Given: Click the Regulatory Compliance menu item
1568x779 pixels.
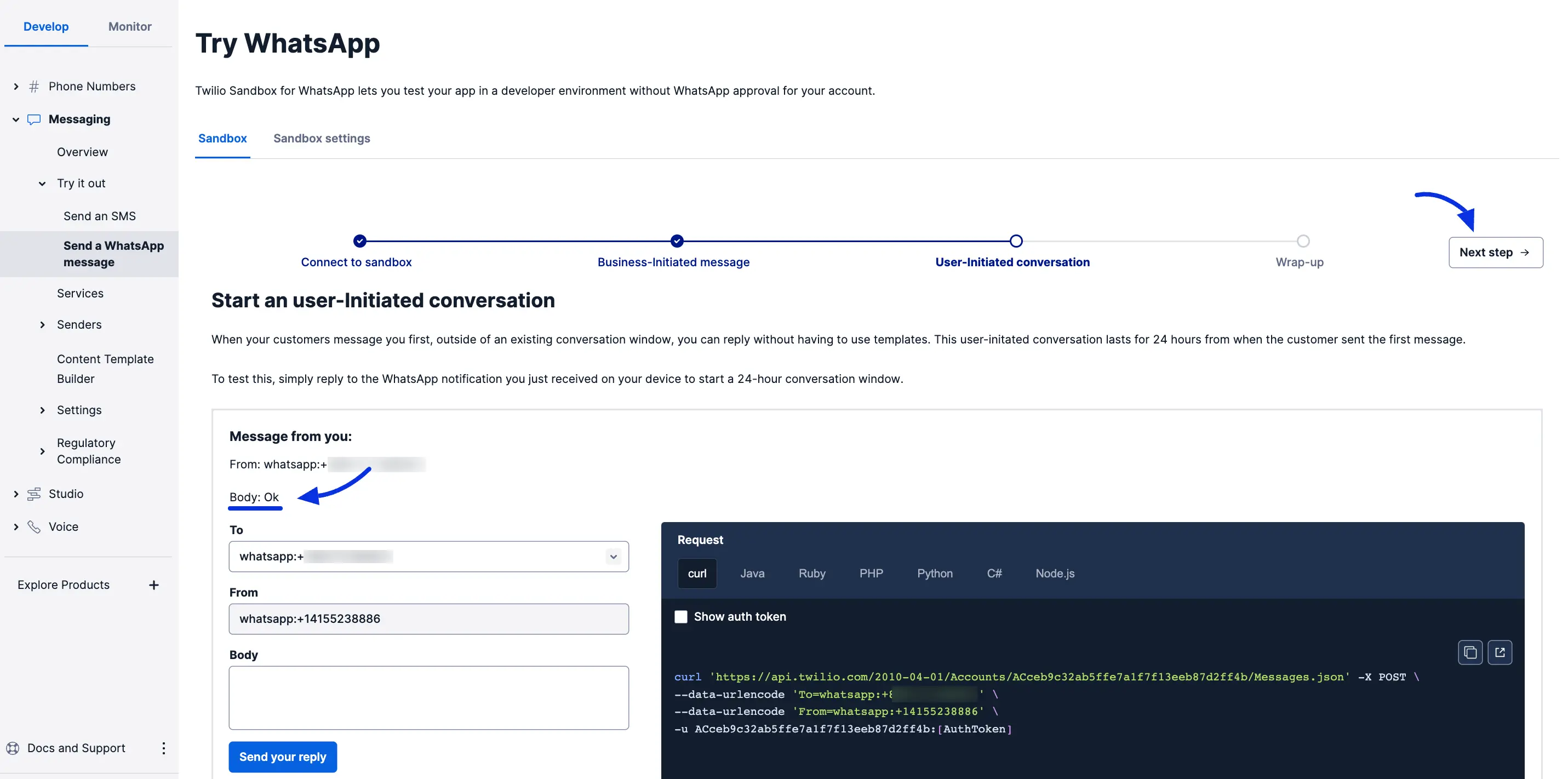Looking at the screenshot, I should tap(89, 451).
